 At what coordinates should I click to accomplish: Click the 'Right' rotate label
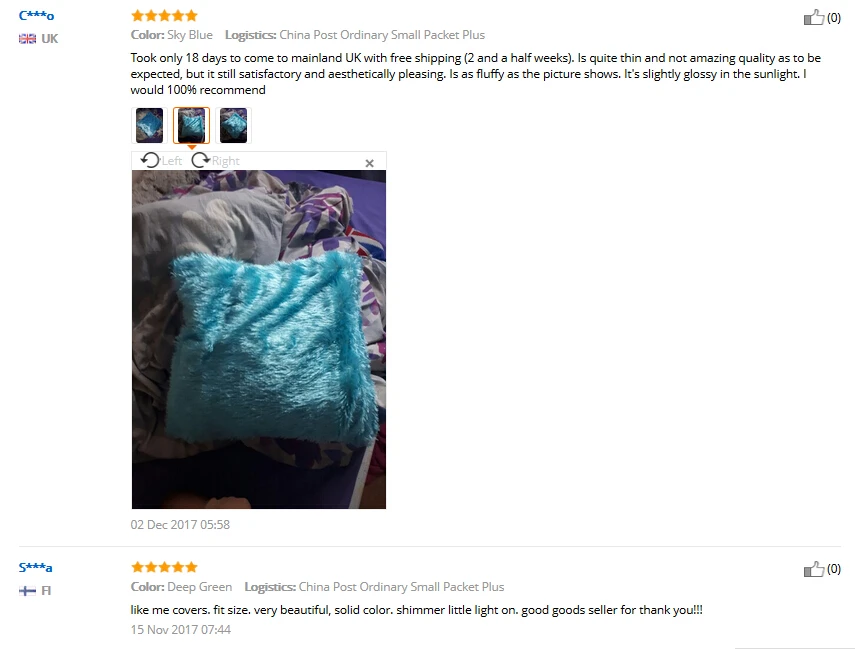pos(226,161)
